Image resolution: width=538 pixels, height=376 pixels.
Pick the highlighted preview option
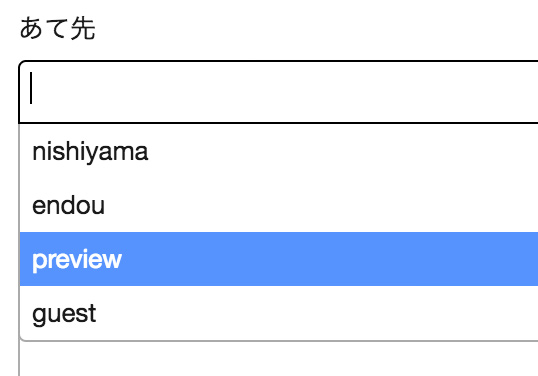(x=279, y=259)
